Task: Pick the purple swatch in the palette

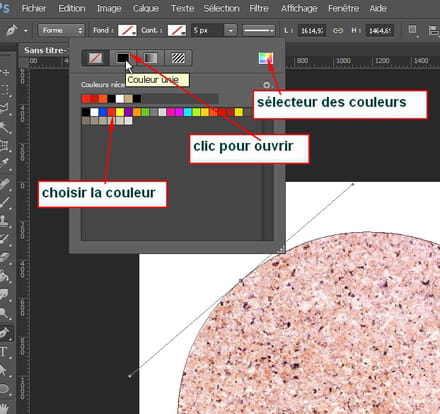Action: [x=128, y=112]
